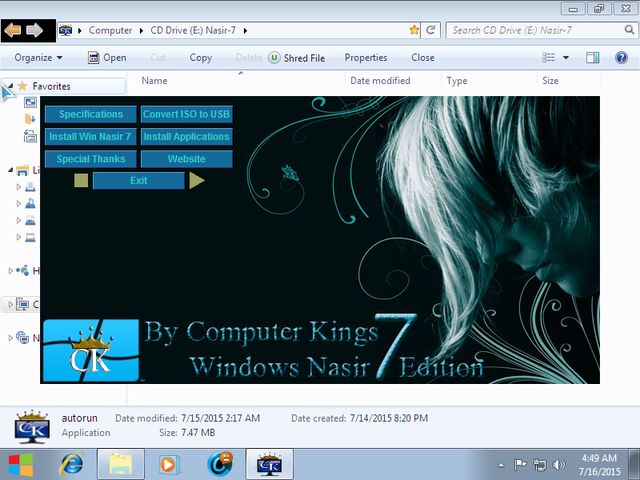Expand the Network tree node
This screenshot has width=640, height=480.
pos(10,338)
